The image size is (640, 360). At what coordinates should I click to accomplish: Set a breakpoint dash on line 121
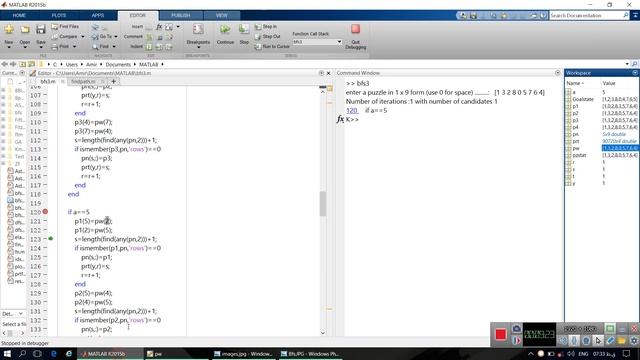coord(45,221)
